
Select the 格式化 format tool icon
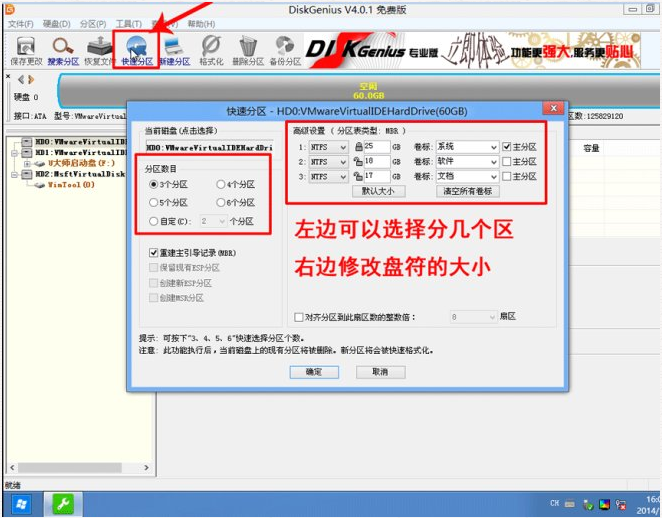pos(212,51)
